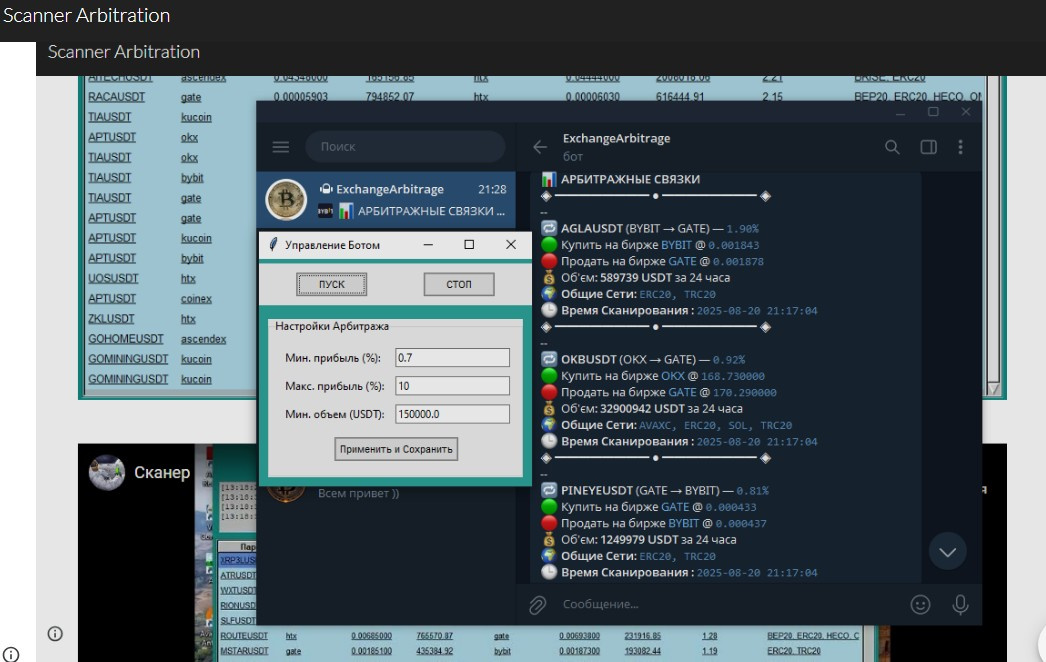Click the Сообщение message input field

[720, 604]
